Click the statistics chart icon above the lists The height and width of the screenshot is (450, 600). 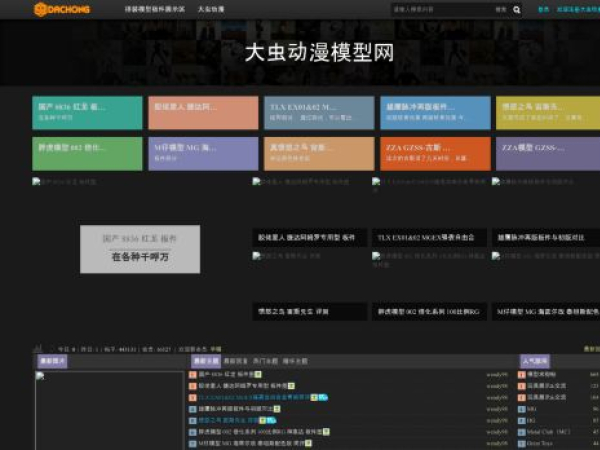37,349
